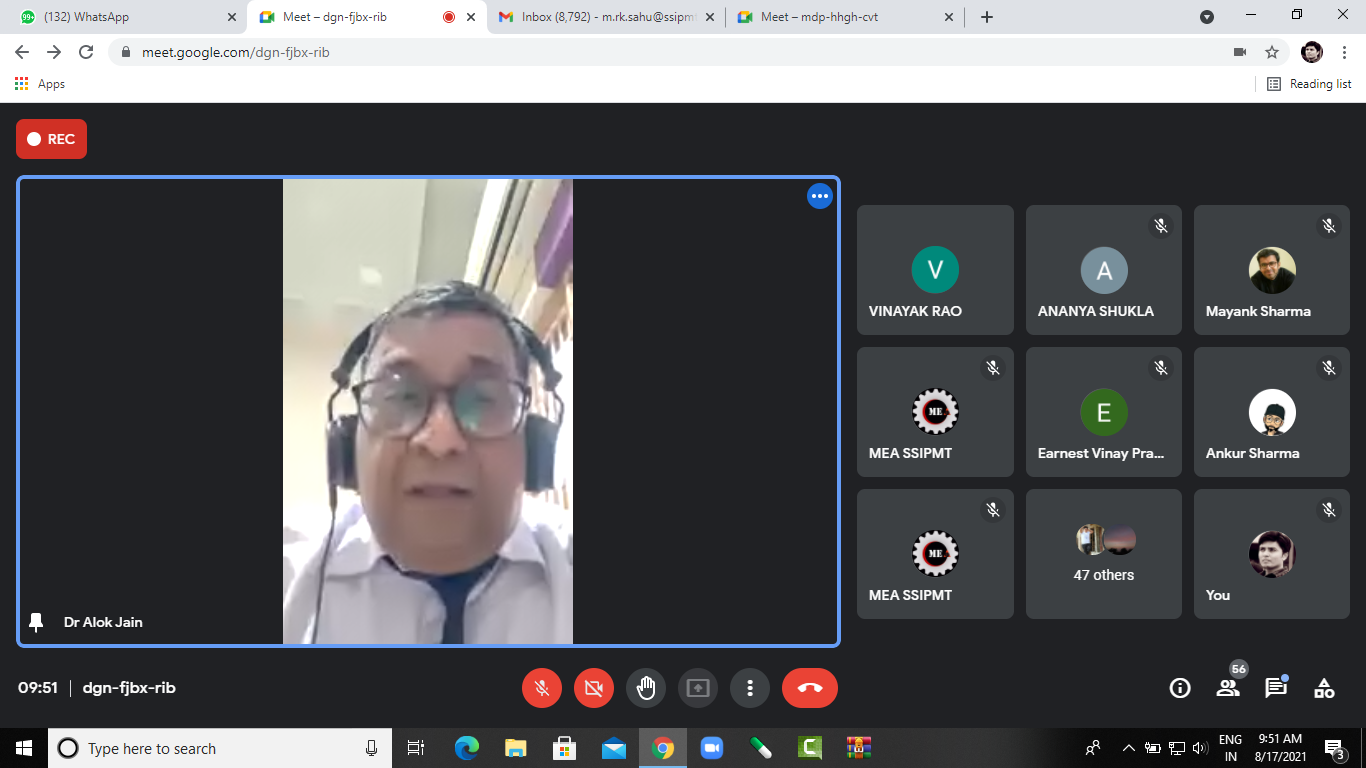The width and height of the screenshot is (1366, 768).
Task: Toggle microphone mute in Meet controls
Action: [x=541, y=688]
